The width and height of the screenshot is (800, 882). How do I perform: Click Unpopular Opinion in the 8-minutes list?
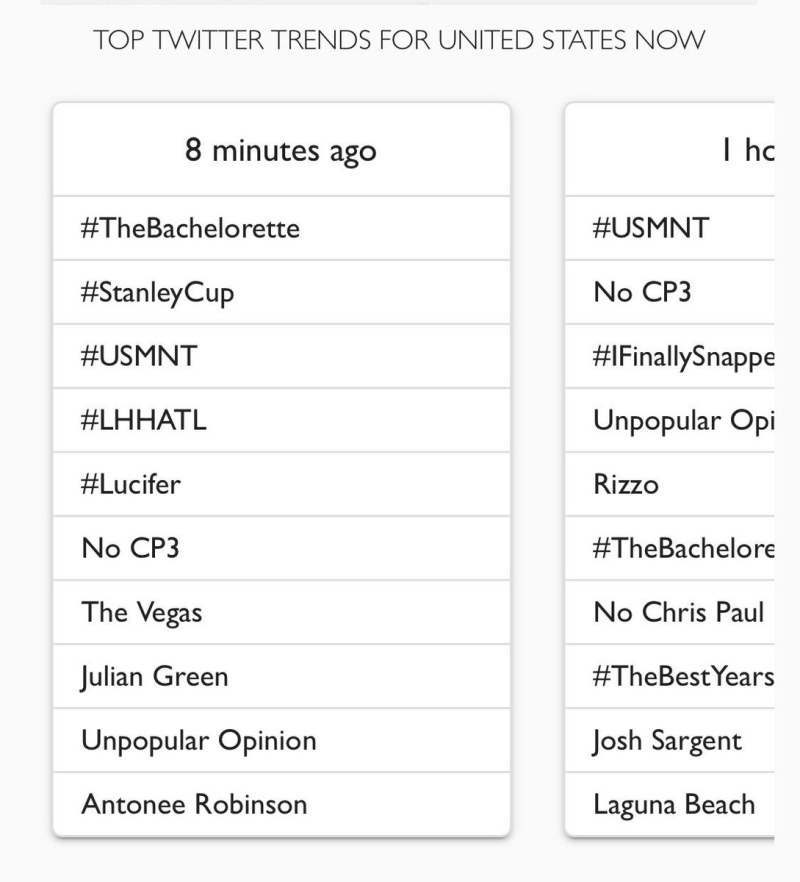198,740
